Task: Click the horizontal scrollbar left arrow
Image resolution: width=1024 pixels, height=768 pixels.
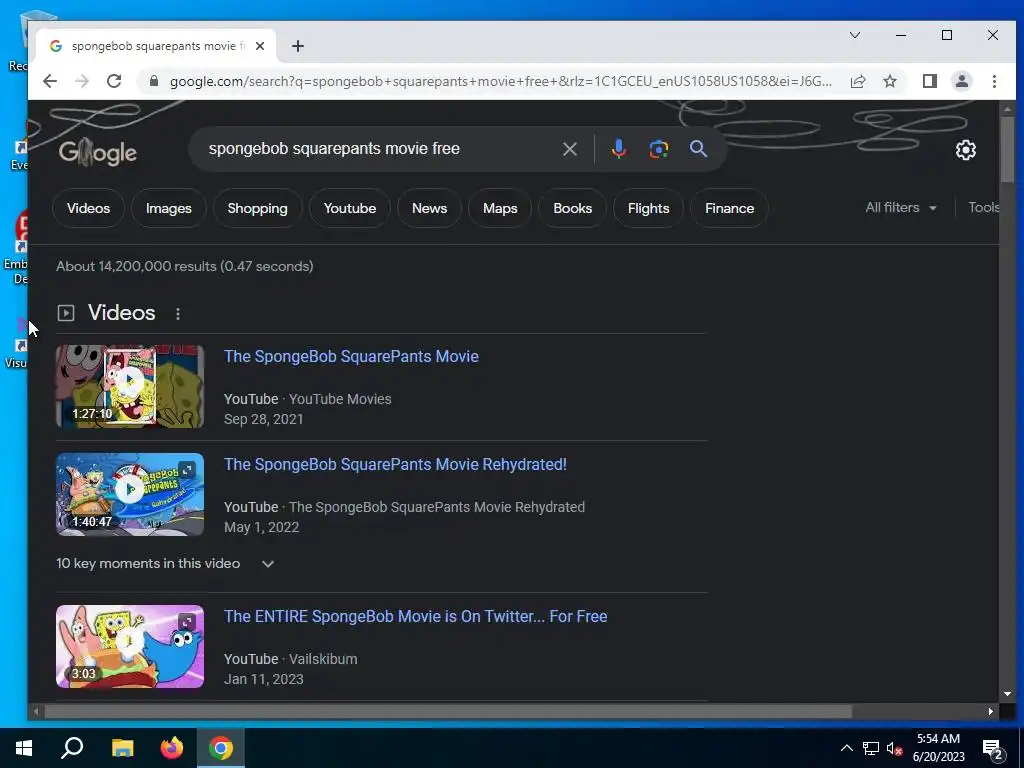Action: pyautogui.click(x=37, y=711)
